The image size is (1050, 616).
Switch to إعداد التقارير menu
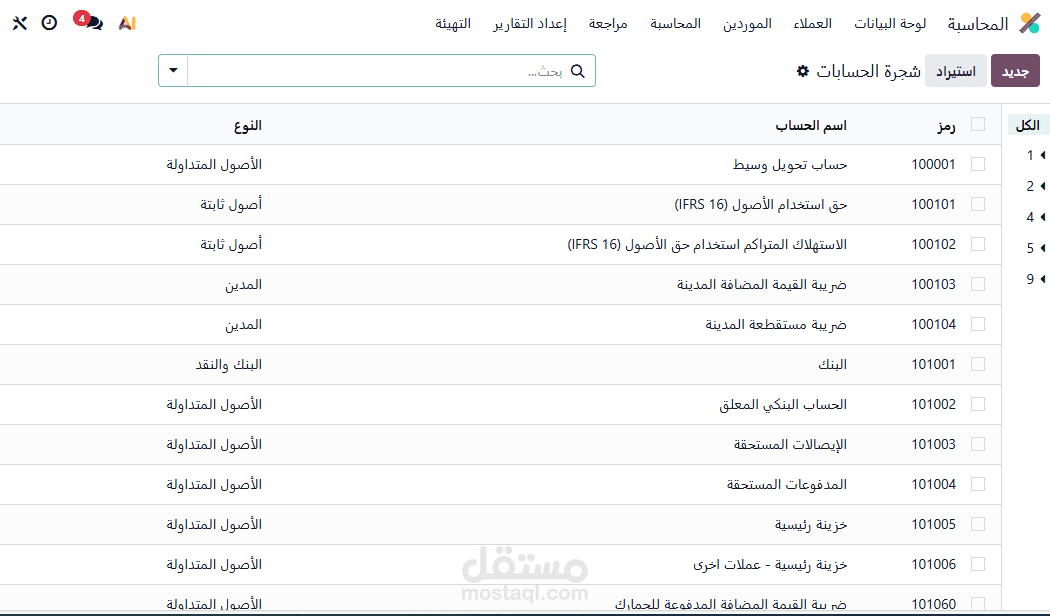tap(528, 24)
